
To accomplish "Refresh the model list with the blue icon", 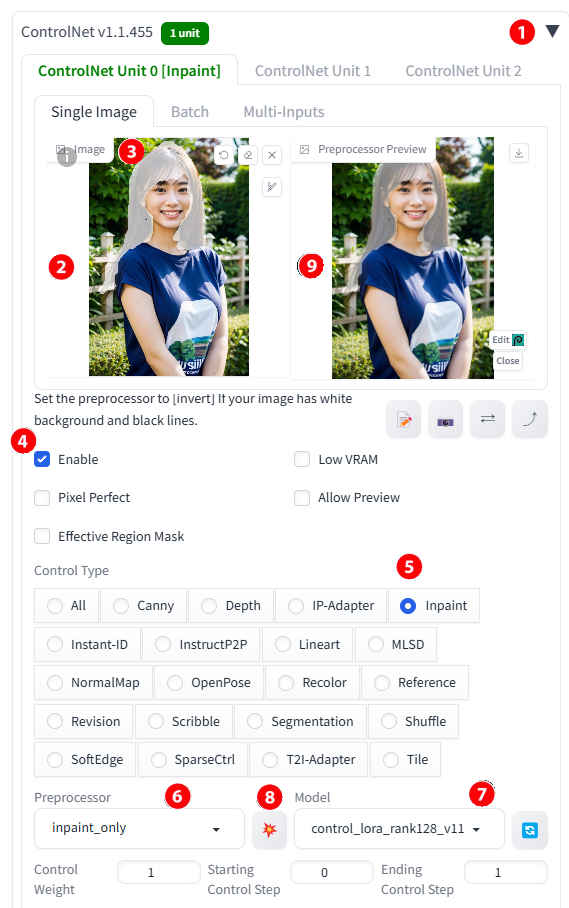I will (530, 830).
